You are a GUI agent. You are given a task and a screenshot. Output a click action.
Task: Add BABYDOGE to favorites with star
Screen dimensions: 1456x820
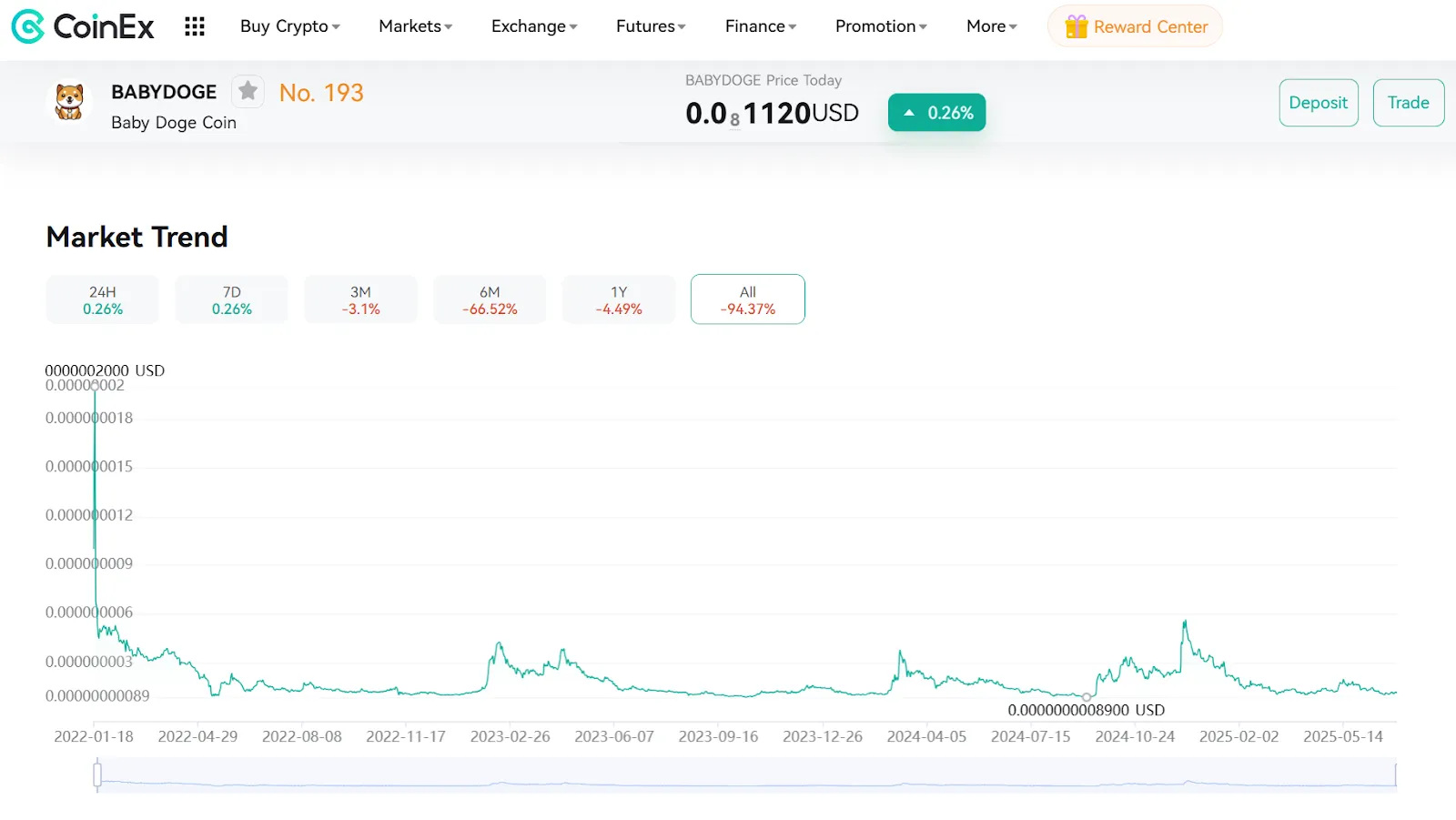248,91
